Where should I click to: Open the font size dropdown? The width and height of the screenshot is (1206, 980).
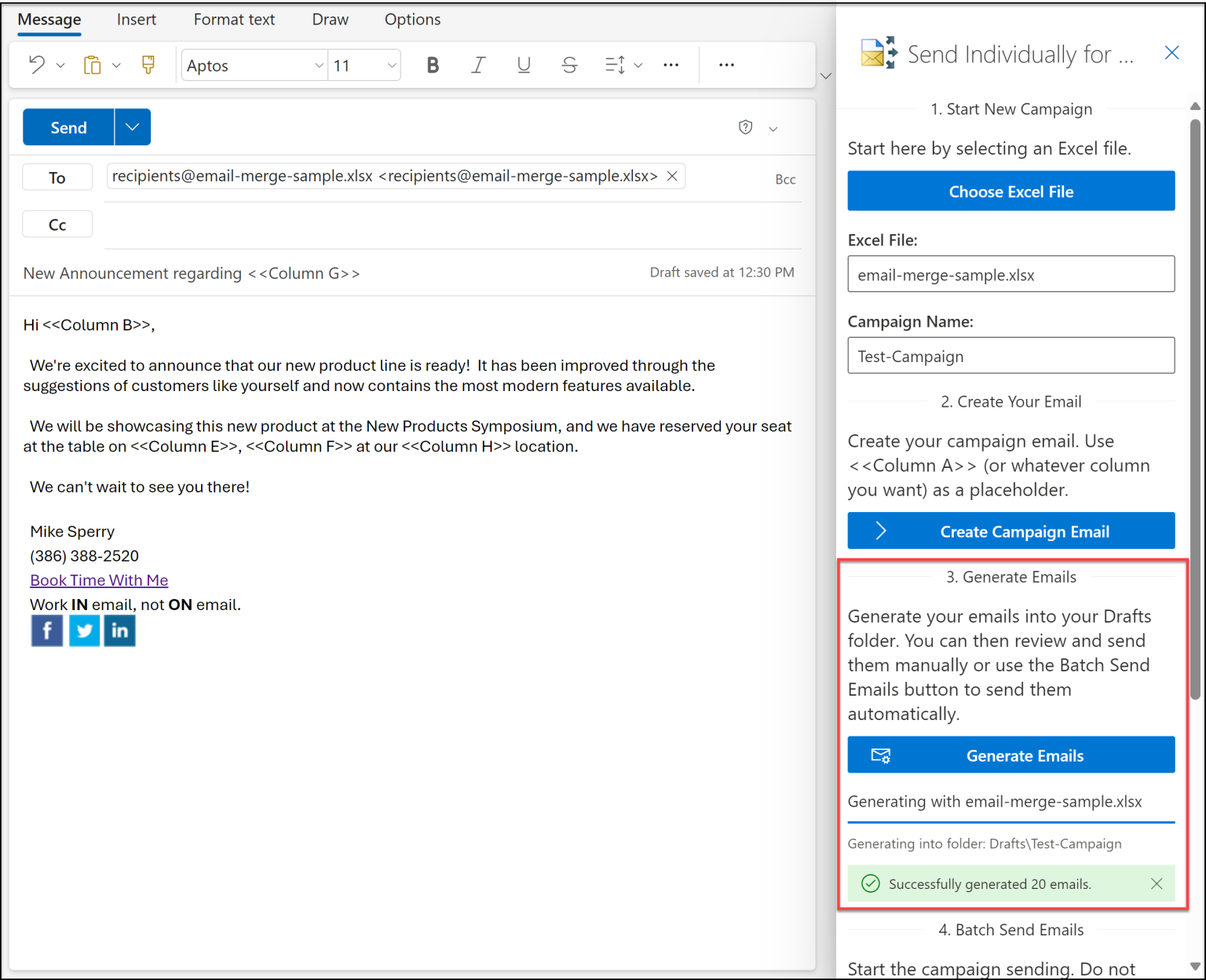[x=391, y=65]
